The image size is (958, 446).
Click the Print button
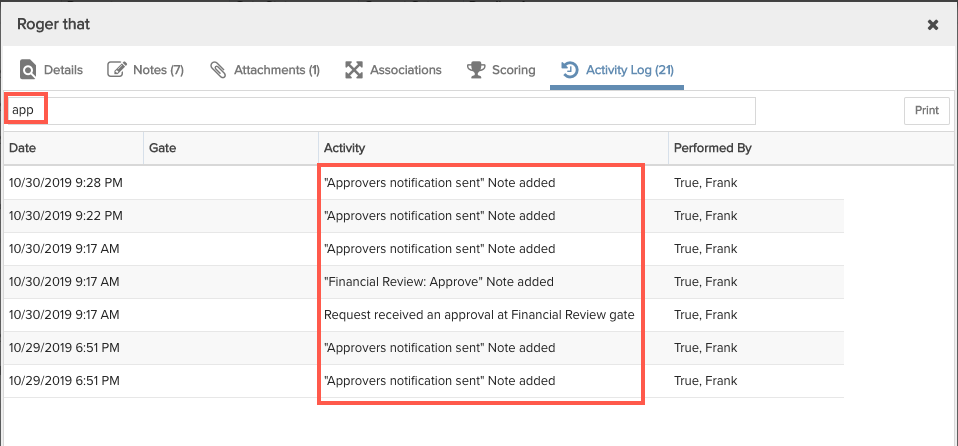point(927,111)
